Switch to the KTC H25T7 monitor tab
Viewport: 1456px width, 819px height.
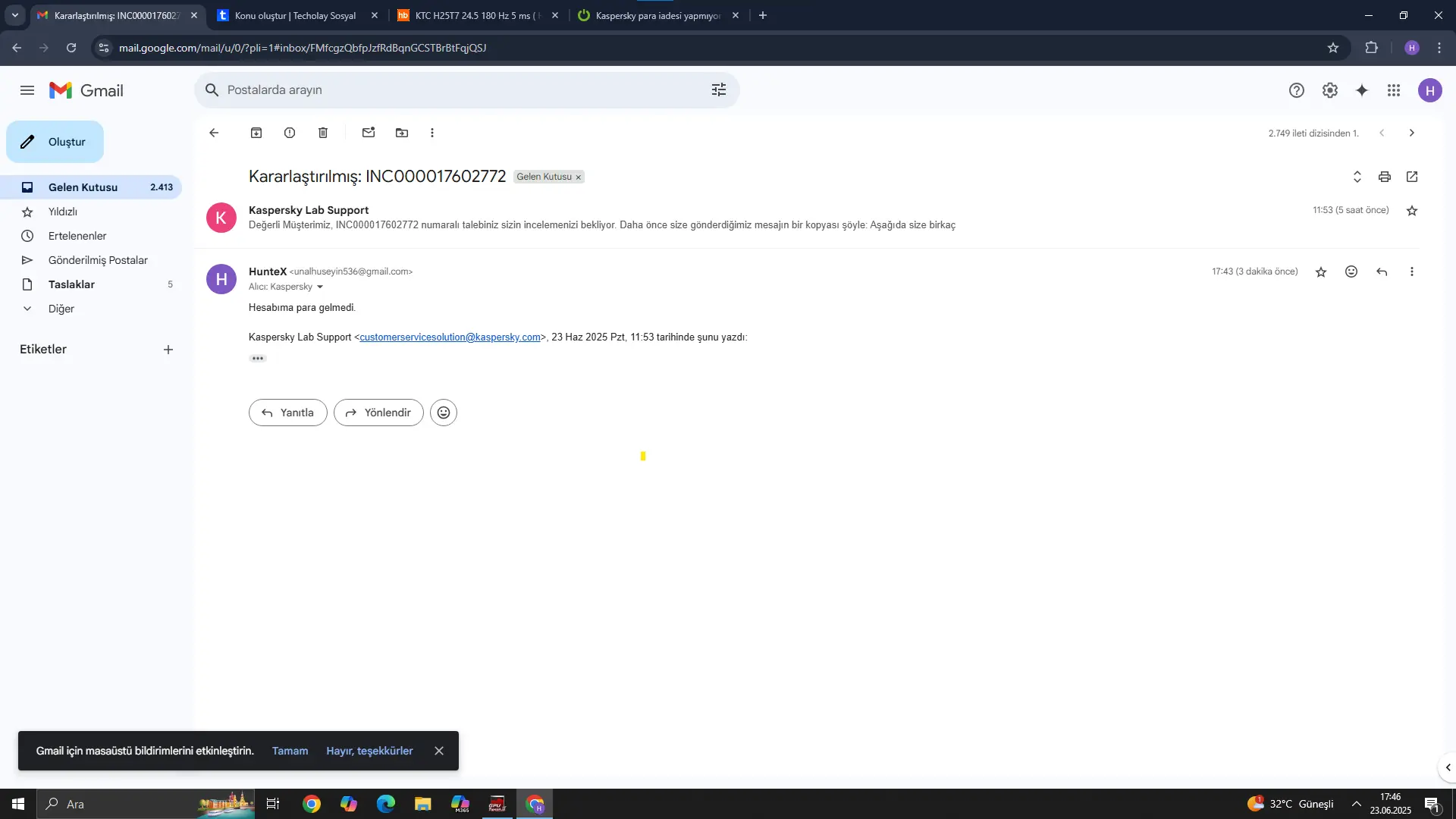(477, 15)
